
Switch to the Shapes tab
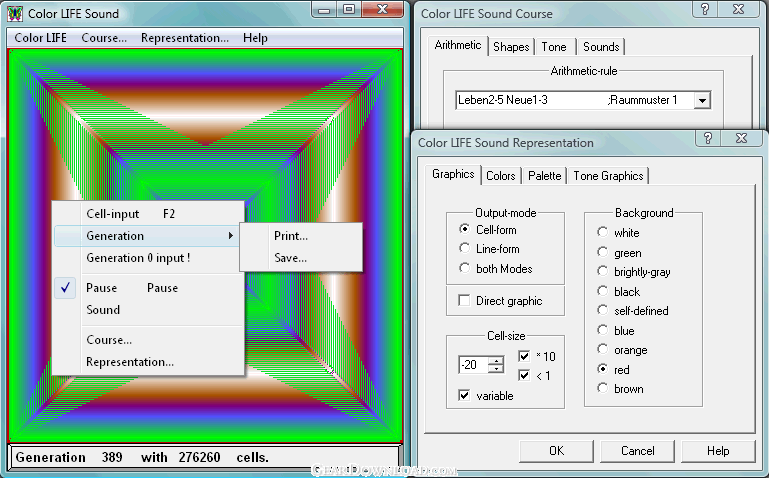(x=511, y=47)
